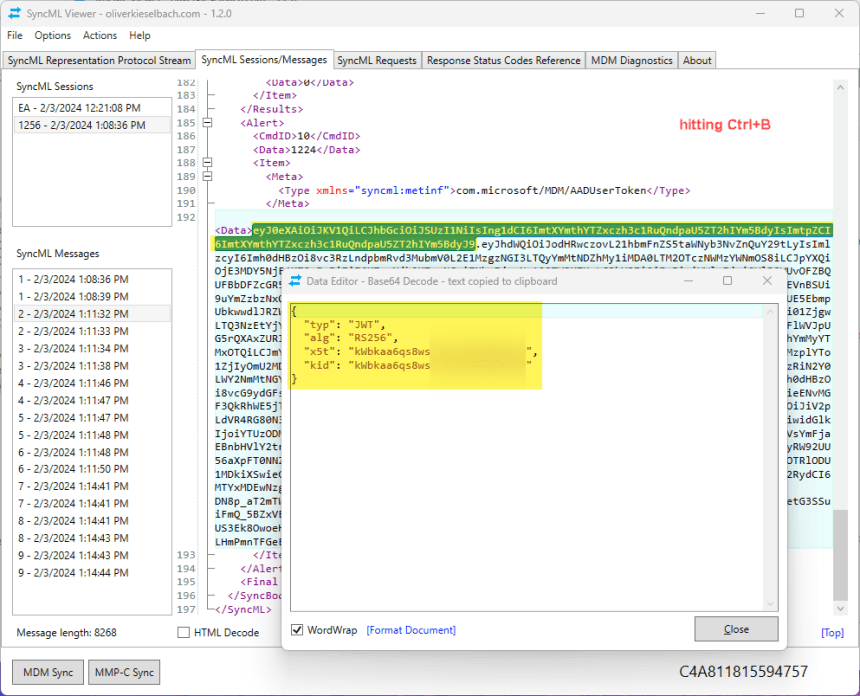Switch to the MDM Diagnostics tab

pos(631,60)
